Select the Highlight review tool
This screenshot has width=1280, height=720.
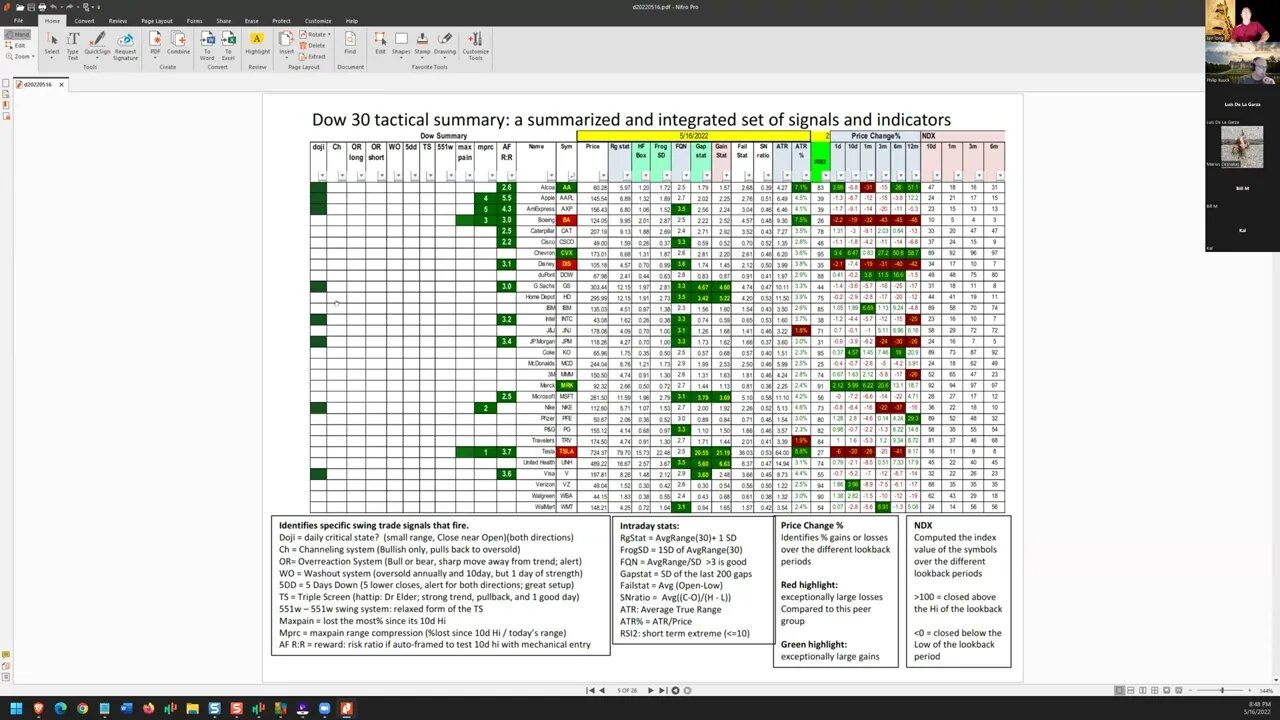(x=257, y=43)
